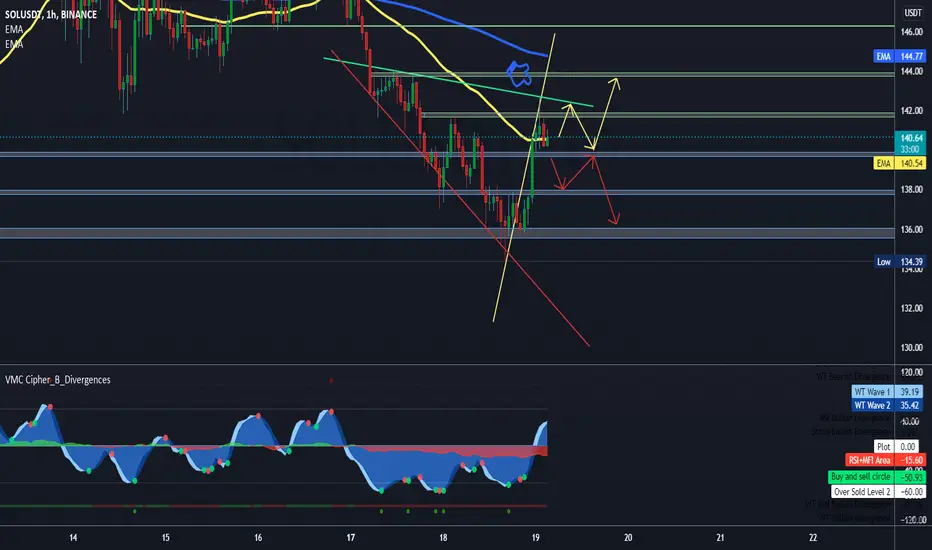Click date 16 on the time axis
Image resolution: width=932 pixels, height=550 pixels.
(258, 538)
